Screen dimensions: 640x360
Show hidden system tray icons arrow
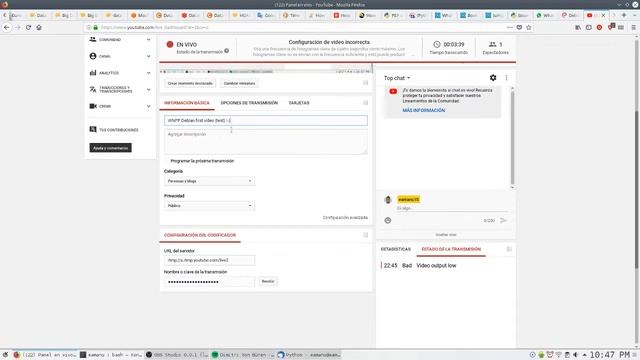pyautogui.click(x=584, y=355)
